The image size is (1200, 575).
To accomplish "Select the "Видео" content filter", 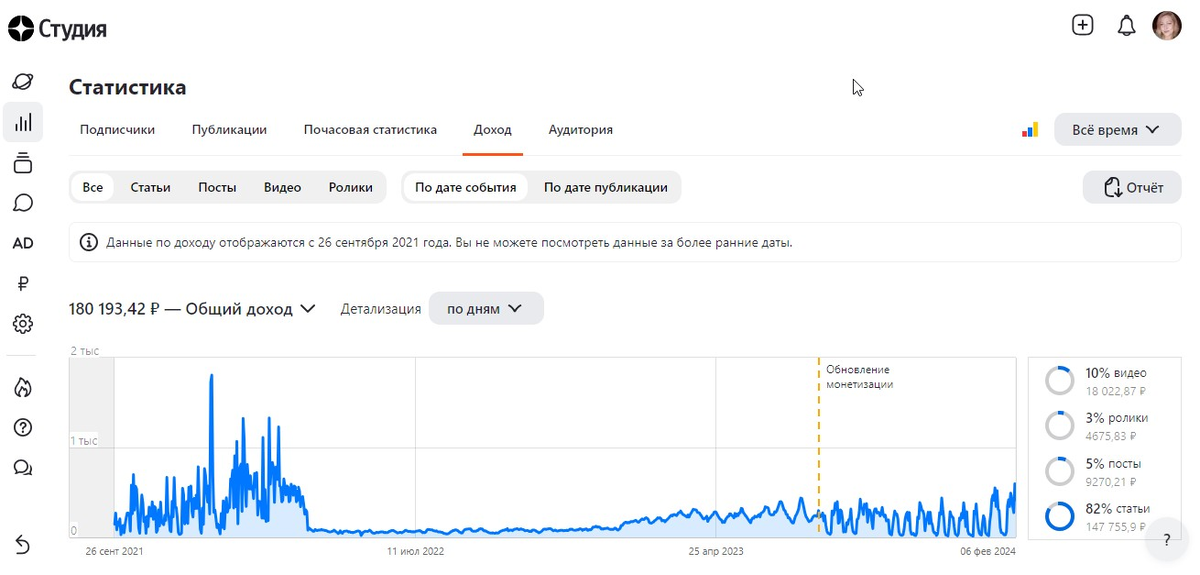I will pyautogui.click(x=282, y=187).
